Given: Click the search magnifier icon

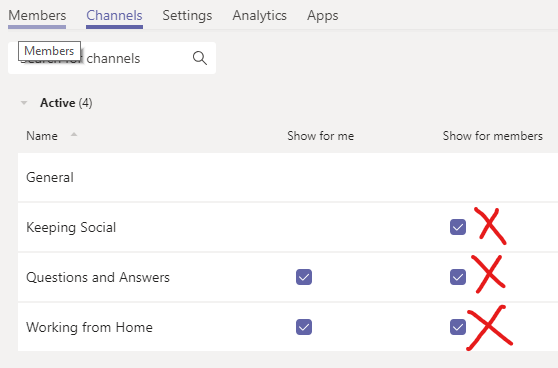Looking at the screenshot, I should point(200,58).
